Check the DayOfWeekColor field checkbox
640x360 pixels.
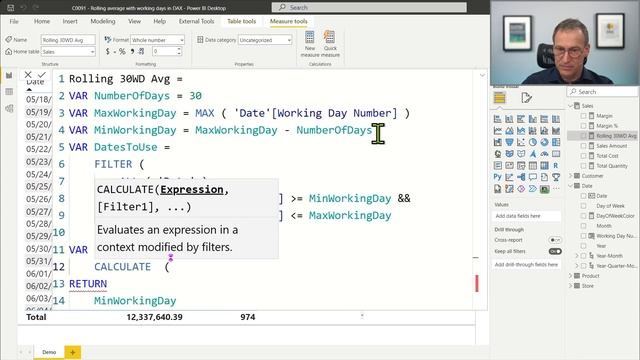point(583,216)
